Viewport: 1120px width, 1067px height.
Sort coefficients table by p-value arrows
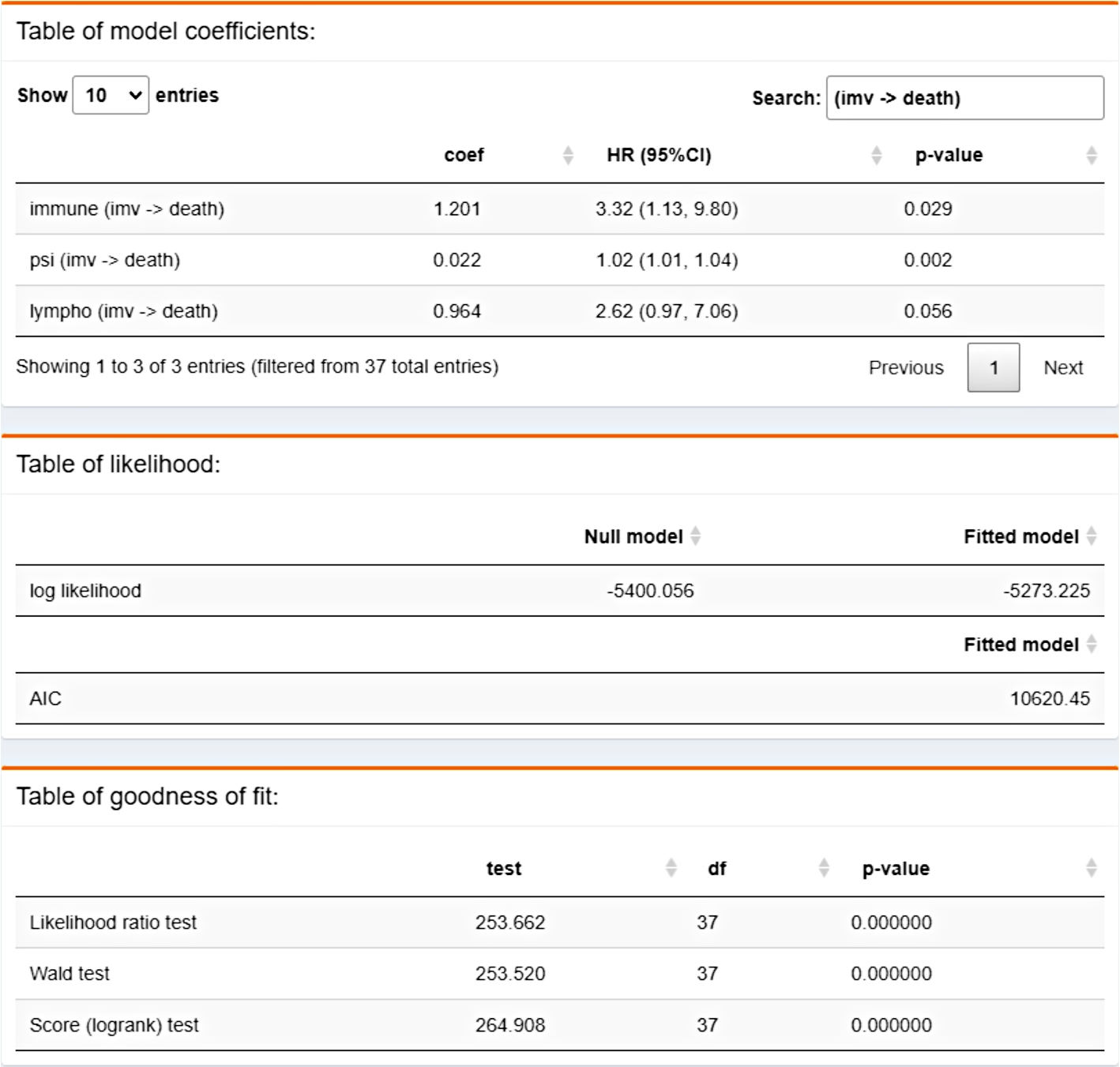coord(1092,156)
